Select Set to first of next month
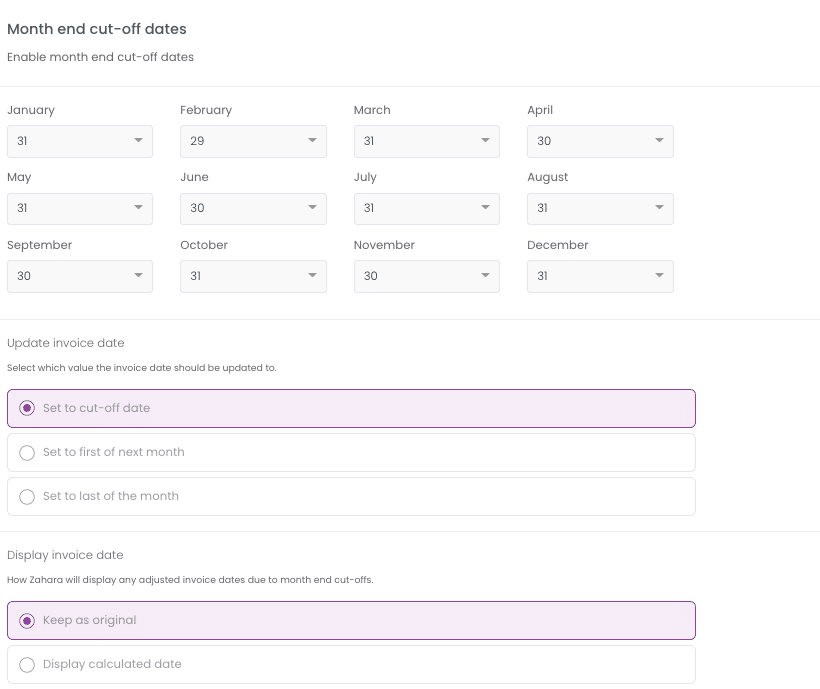 click(351, 452)
